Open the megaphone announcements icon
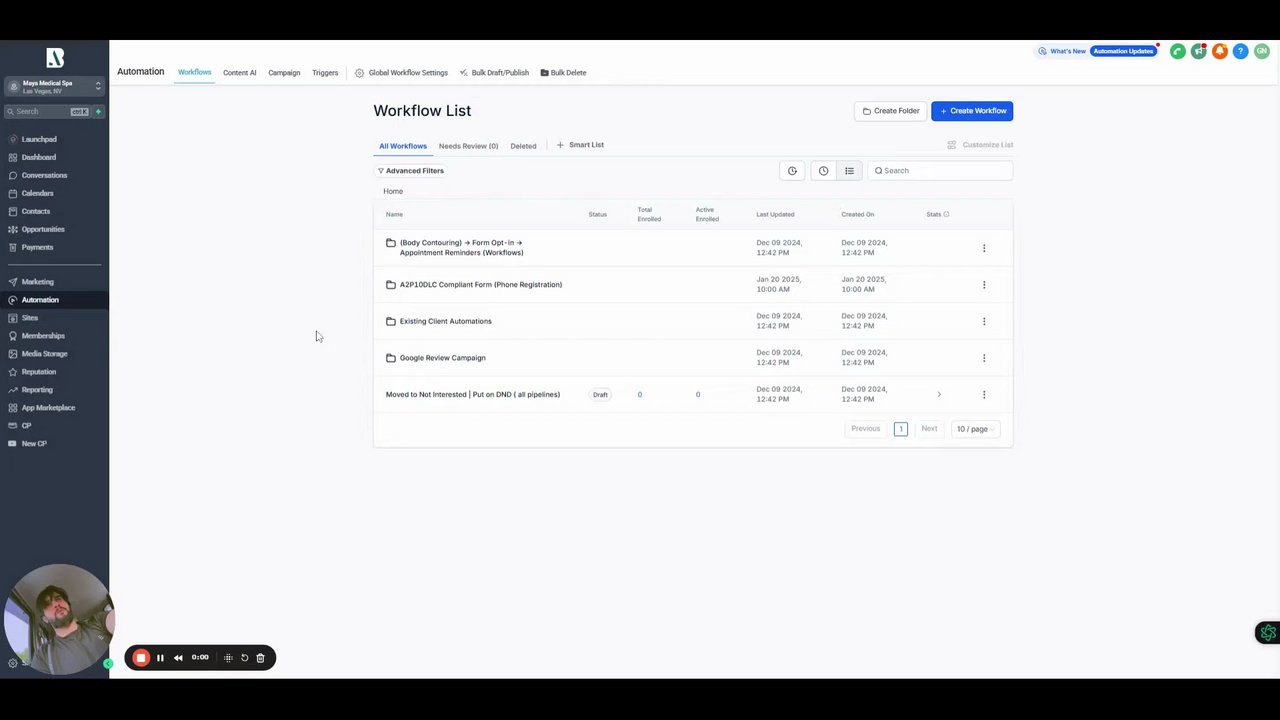 coord(1199,51)
